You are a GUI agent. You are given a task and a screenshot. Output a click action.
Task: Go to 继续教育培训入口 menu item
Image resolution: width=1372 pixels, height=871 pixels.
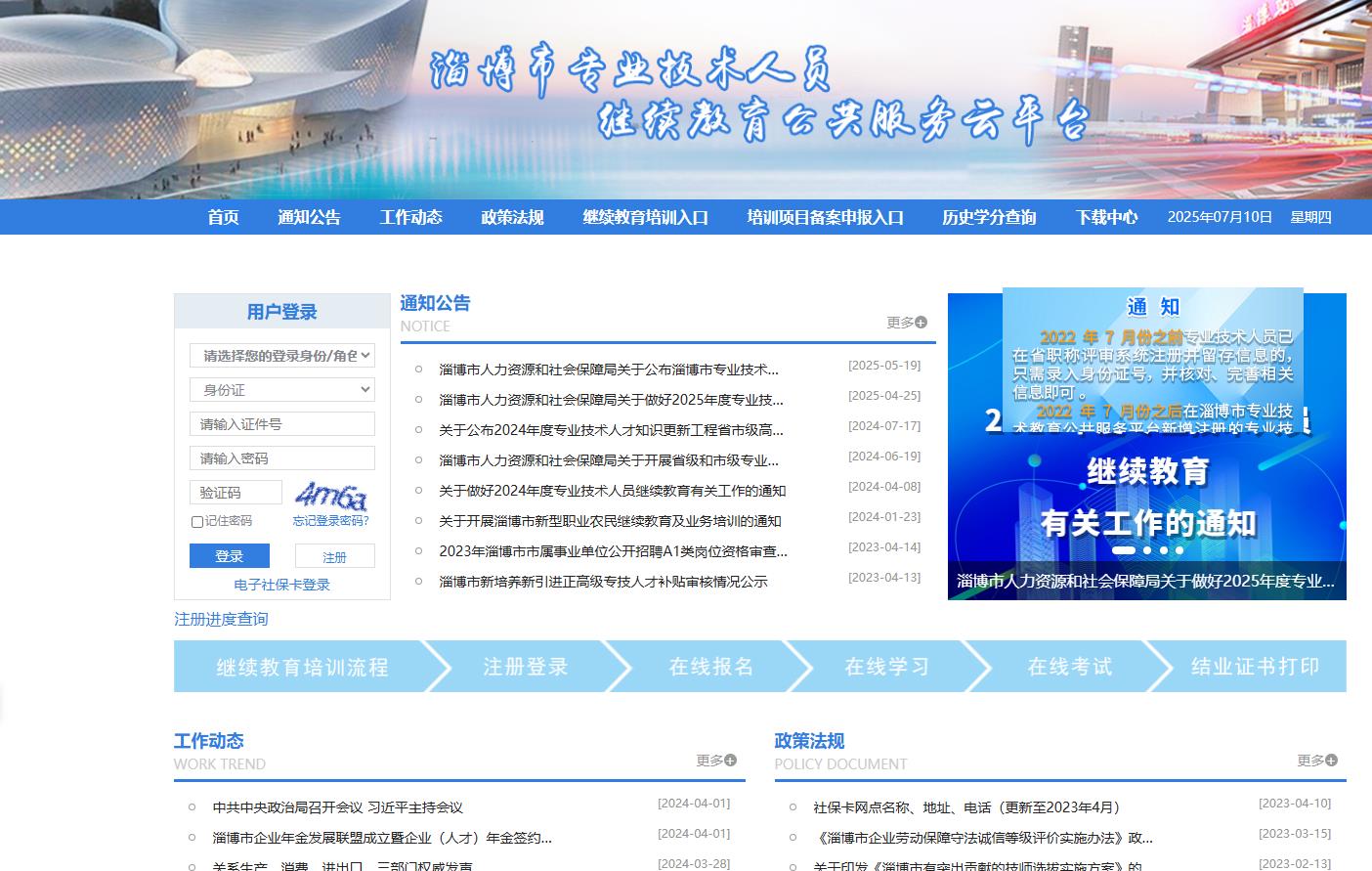pyautogui.click(x=645, y=217)
